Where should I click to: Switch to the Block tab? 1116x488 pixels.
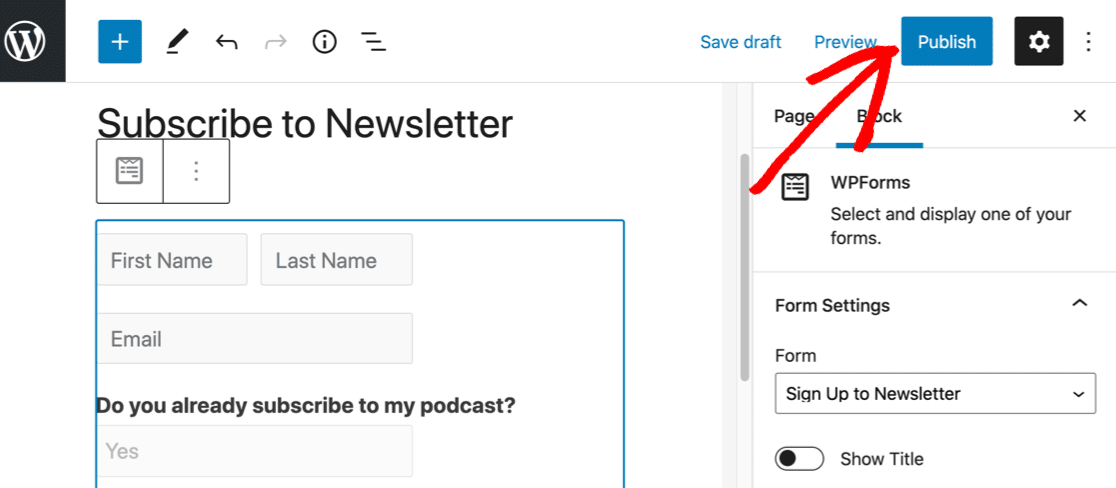[880, 117]
